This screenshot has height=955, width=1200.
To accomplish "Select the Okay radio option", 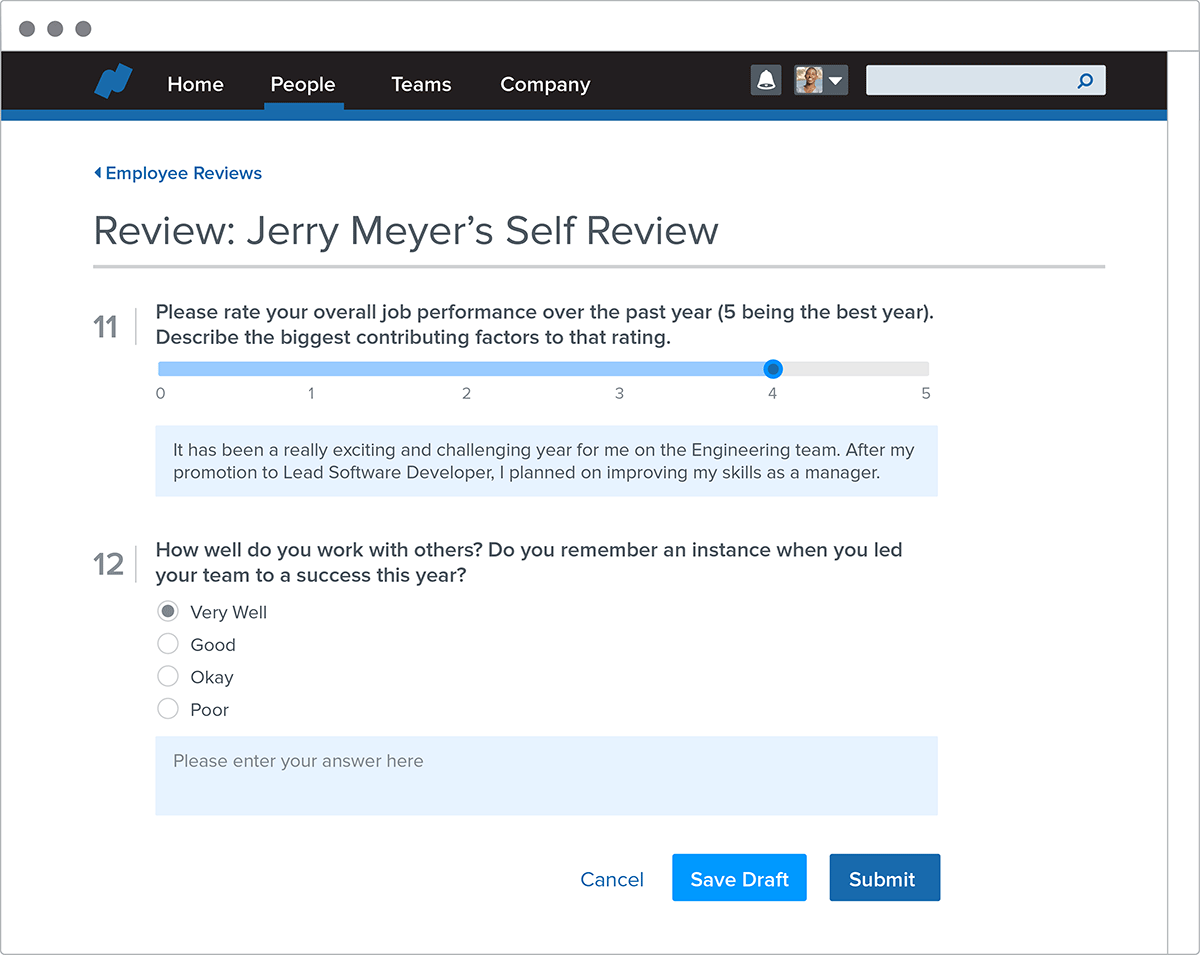I will 168,677.
